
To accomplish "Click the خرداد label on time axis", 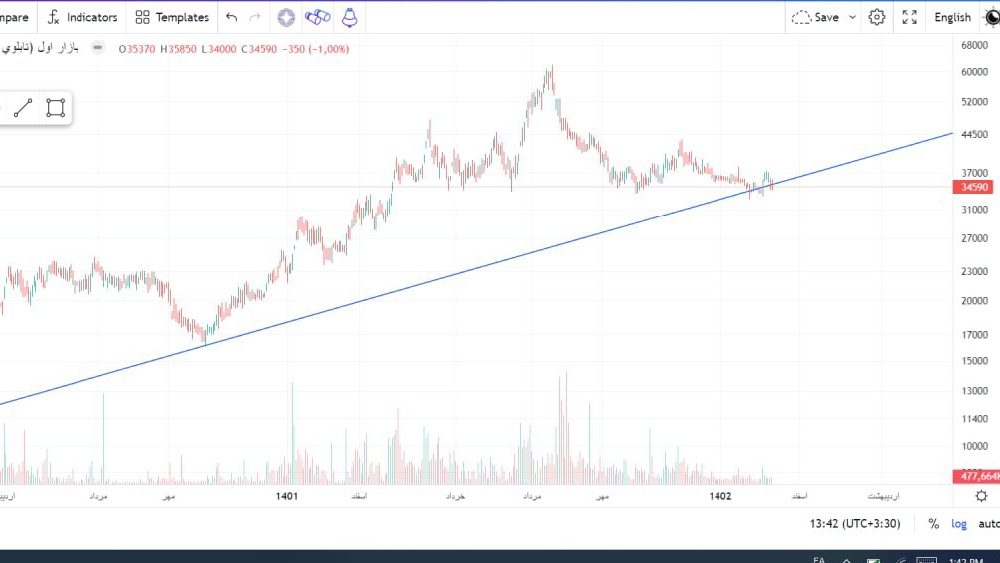I will pos(455,496).
